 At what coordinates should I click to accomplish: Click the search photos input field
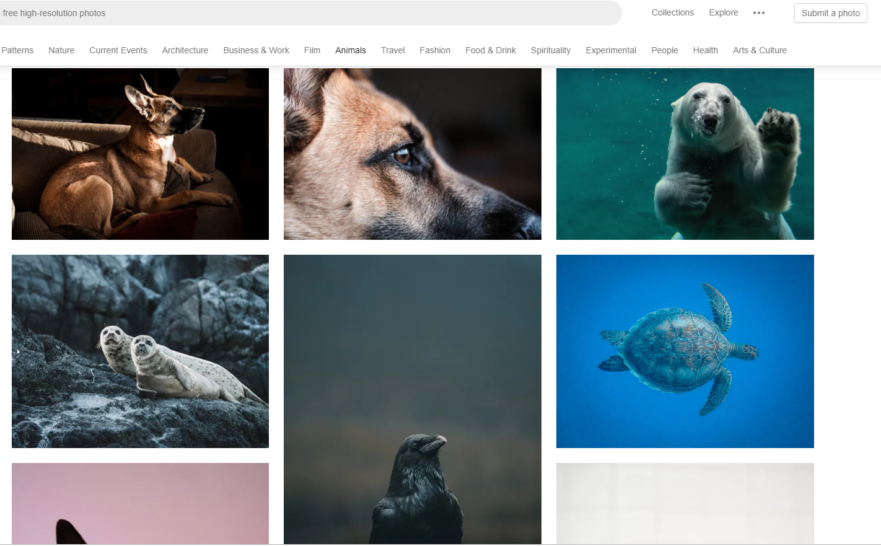pos(310,13)
